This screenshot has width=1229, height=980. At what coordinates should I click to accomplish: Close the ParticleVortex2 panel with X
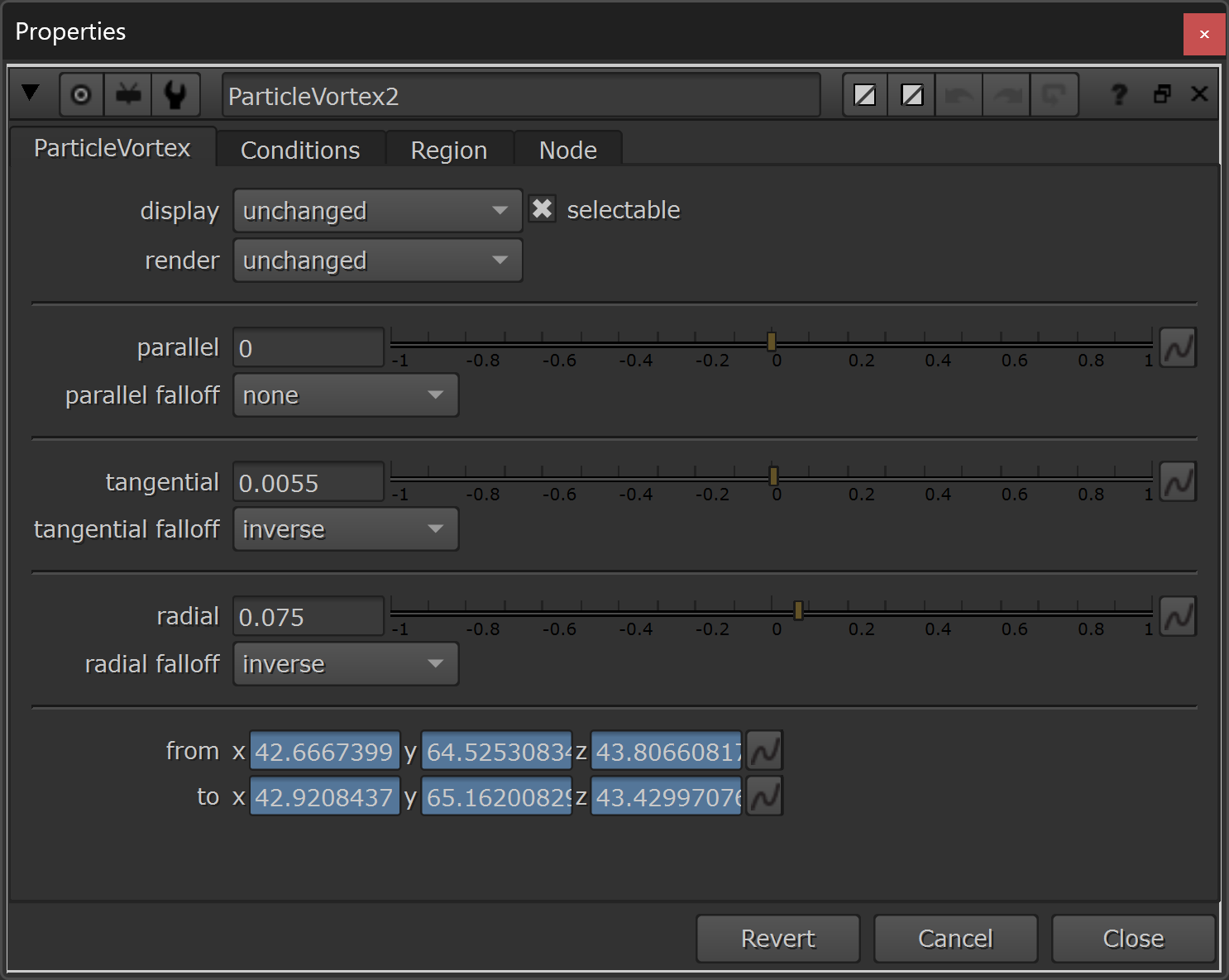coord(1199,93)
